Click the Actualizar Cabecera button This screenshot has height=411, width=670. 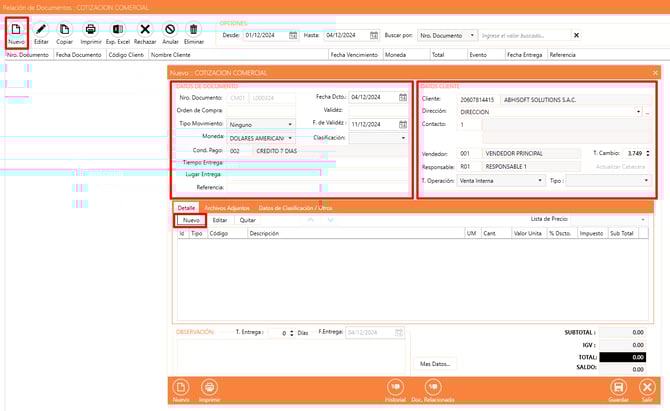point(620,167)
